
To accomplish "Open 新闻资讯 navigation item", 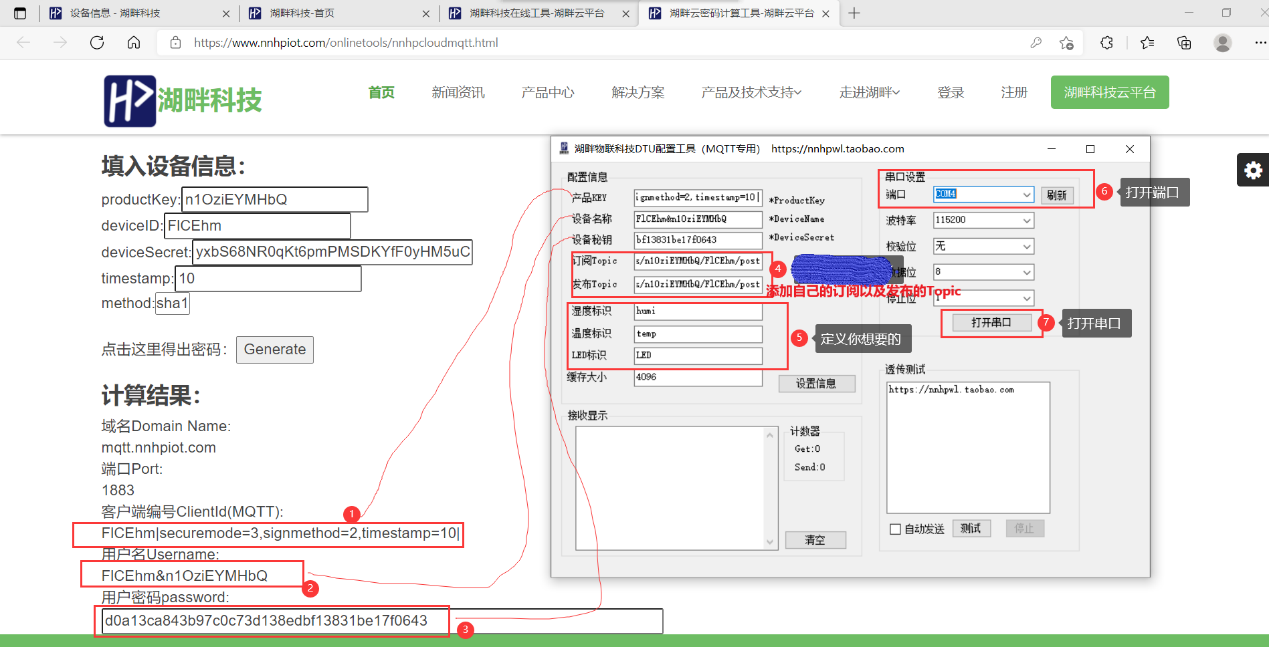I will 458,92.
